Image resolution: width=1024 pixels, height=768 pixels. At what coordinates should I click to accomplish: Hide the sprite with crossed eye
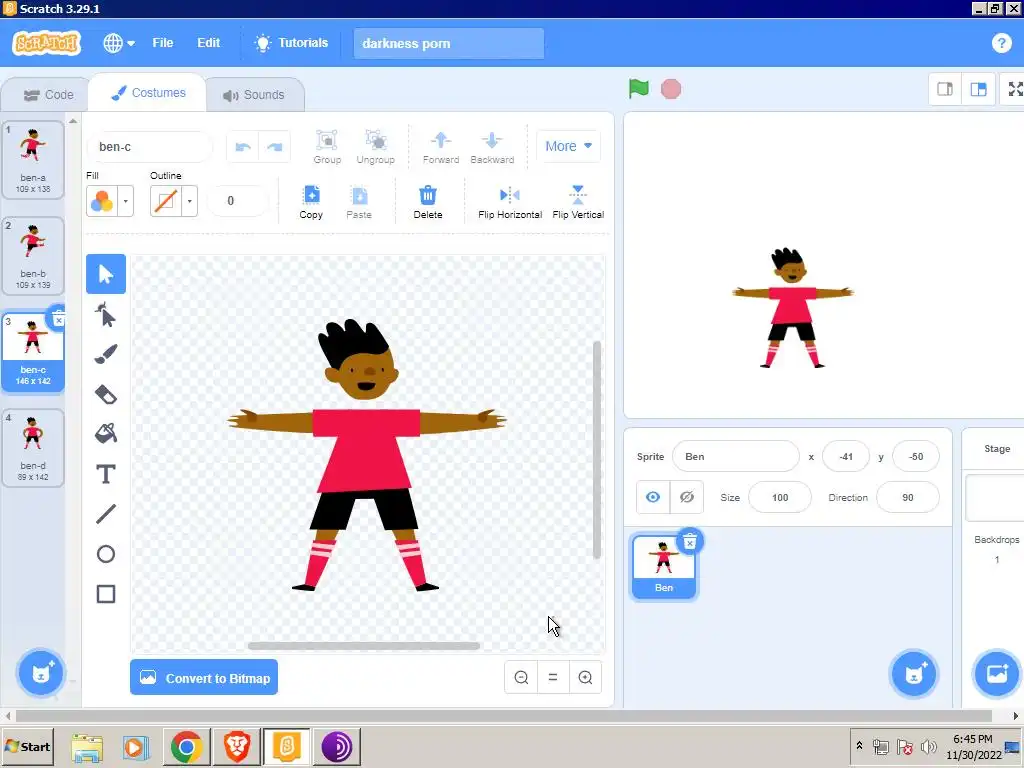686,497
